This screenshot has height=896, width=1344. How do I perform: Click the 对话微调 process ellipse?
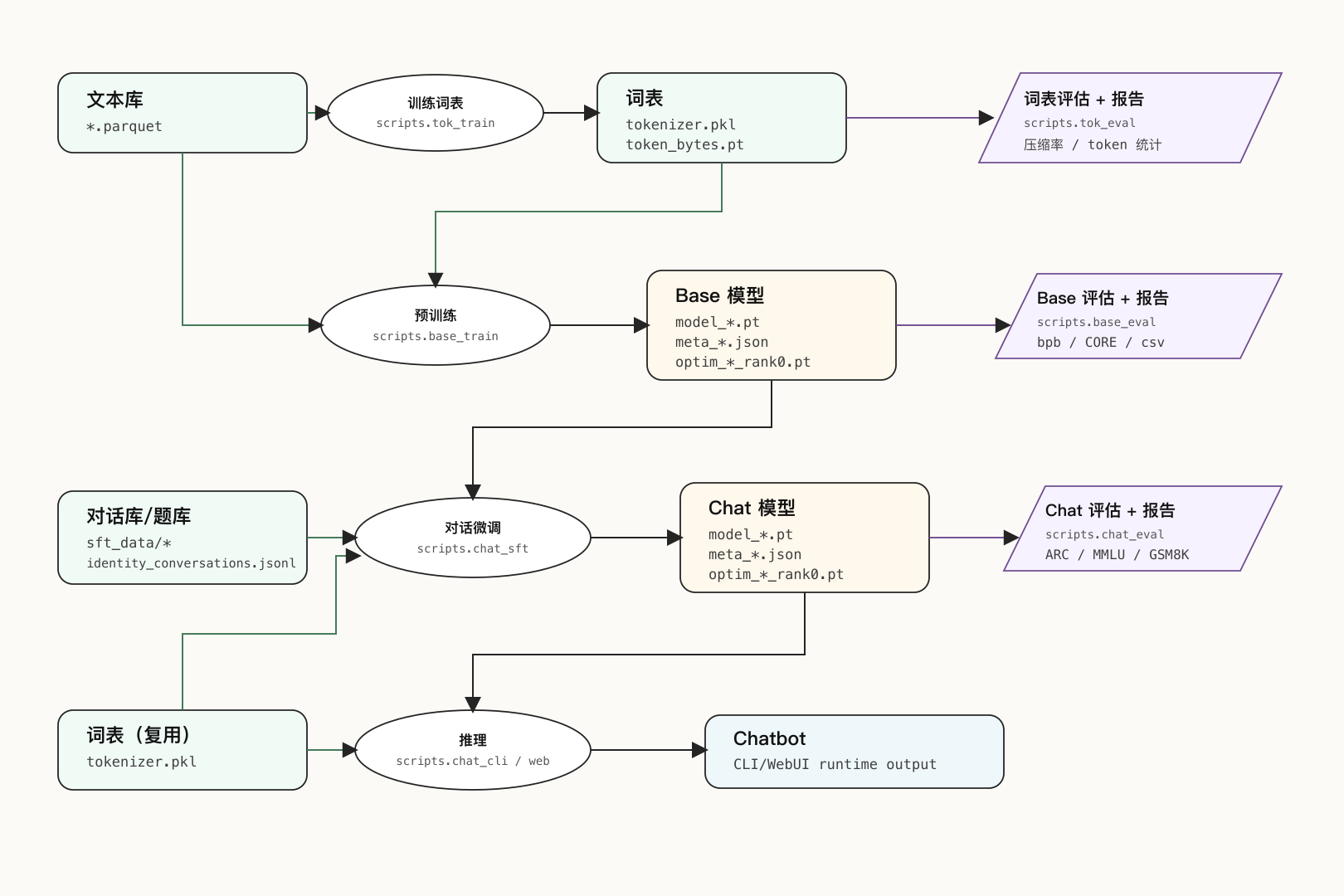473,538
